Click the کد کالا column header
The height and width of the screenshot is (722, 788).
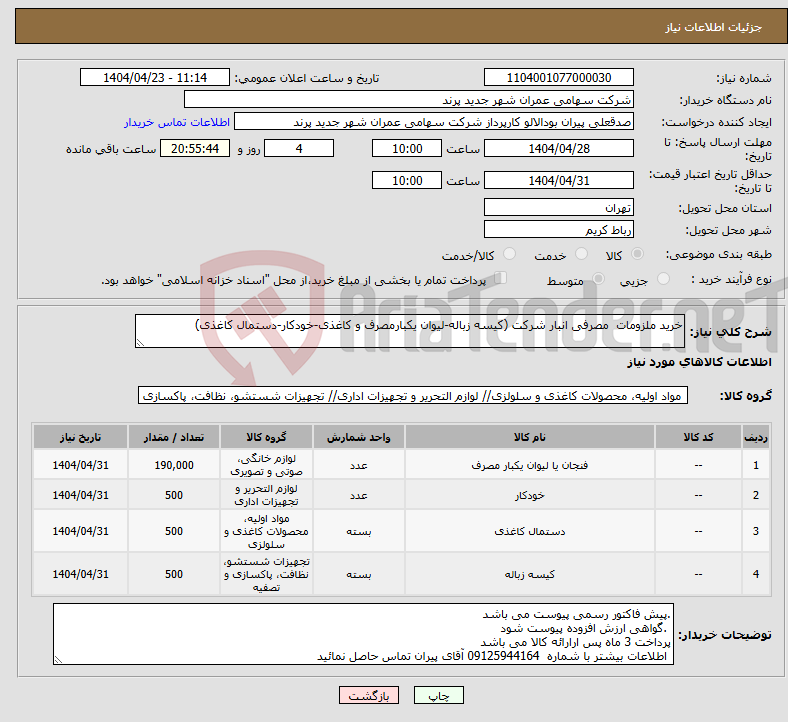pyautogui.click(x=698, y=437)
